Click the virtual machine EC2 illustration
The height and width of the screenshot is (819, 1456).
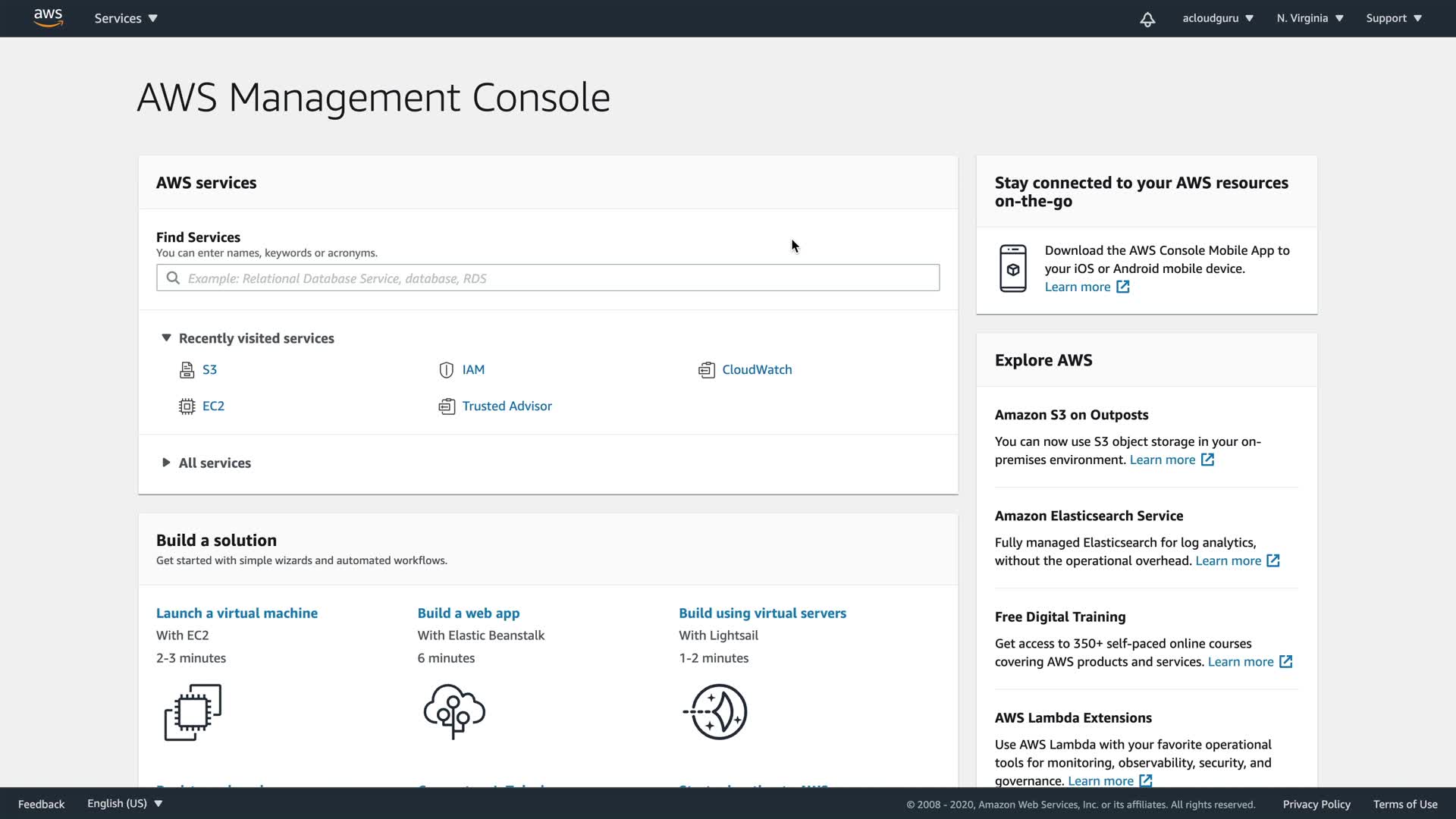click(x=193, y=711)
